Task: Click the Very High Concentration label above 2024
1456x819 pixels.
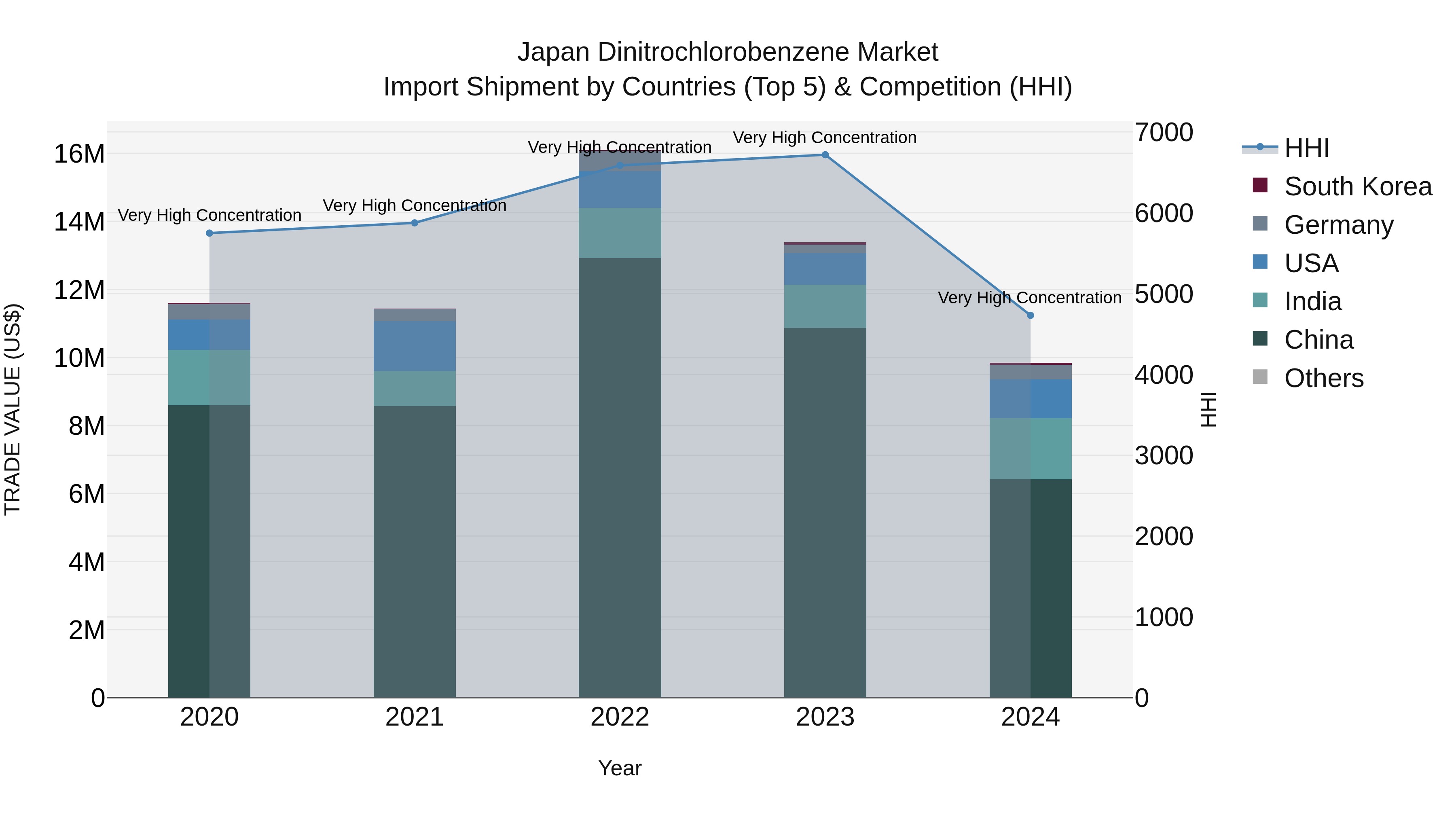Action: (1030, 298)
